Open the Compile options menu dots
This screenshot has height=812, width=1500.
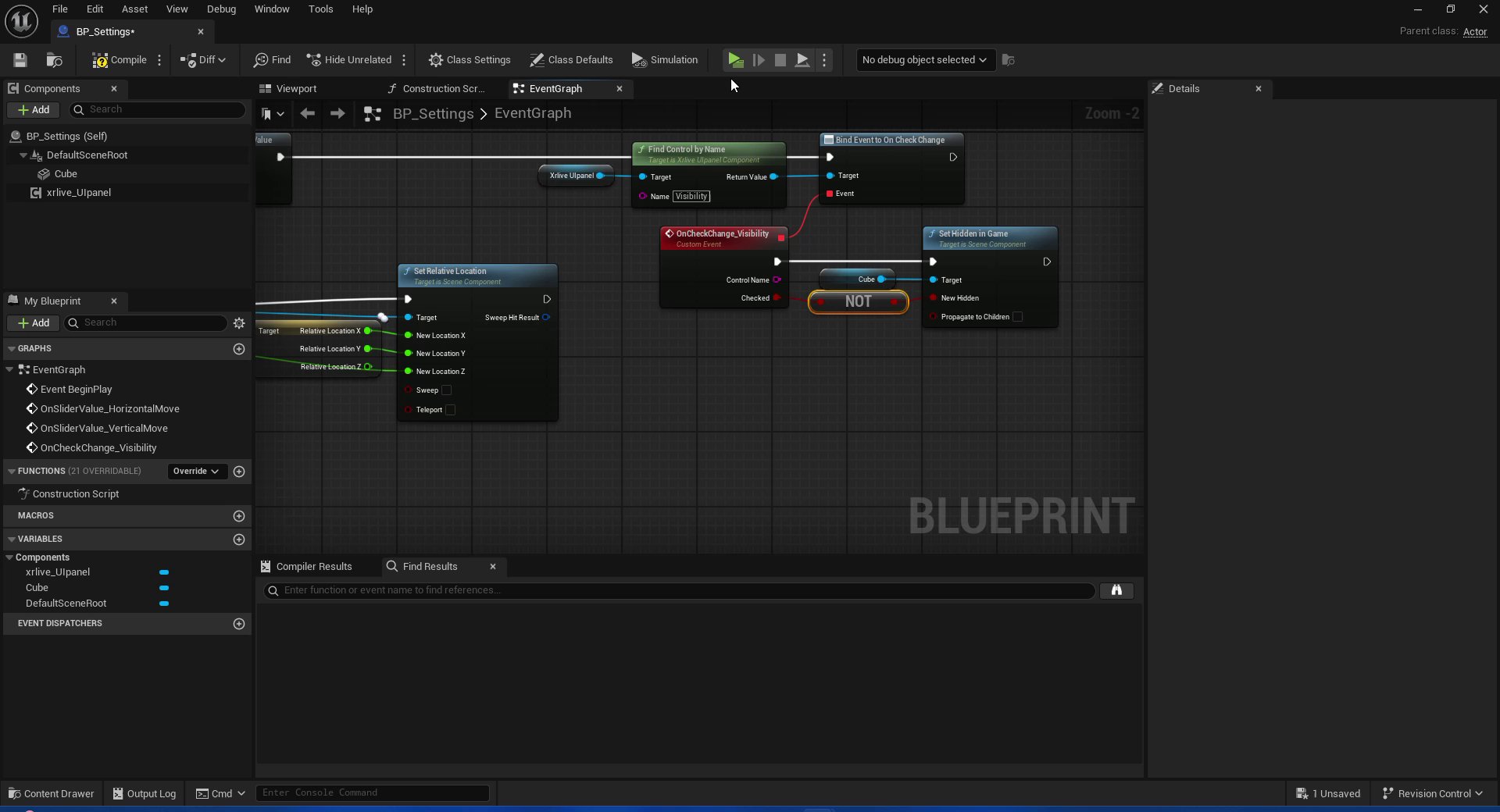click(x=159, y=60)
